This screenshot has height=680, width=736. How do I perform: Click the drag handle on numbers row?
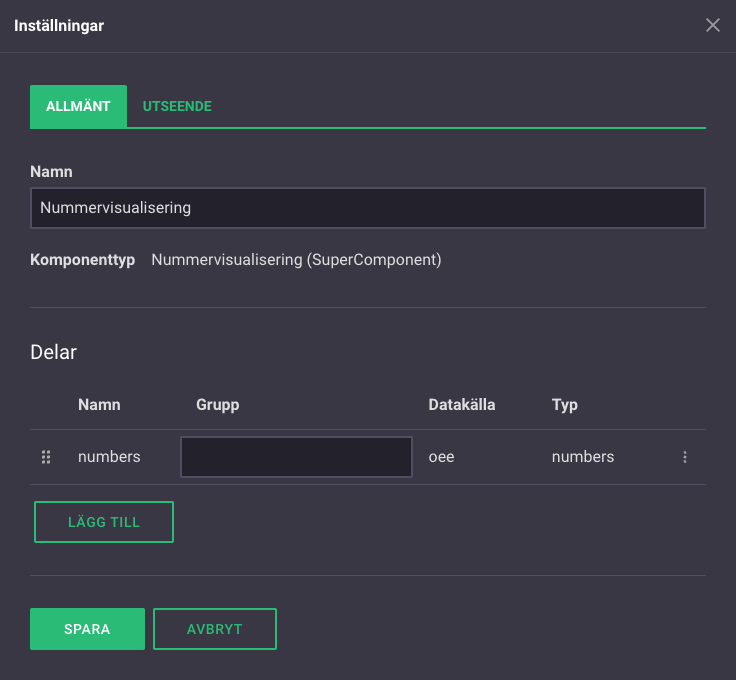pos(46,457)
